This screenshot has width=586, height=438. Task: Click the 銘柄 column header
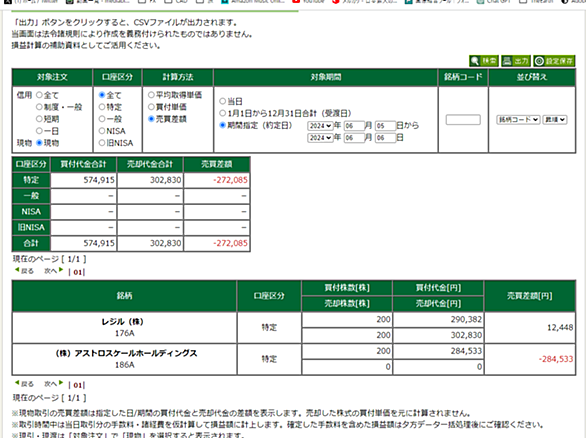[124, 296]
